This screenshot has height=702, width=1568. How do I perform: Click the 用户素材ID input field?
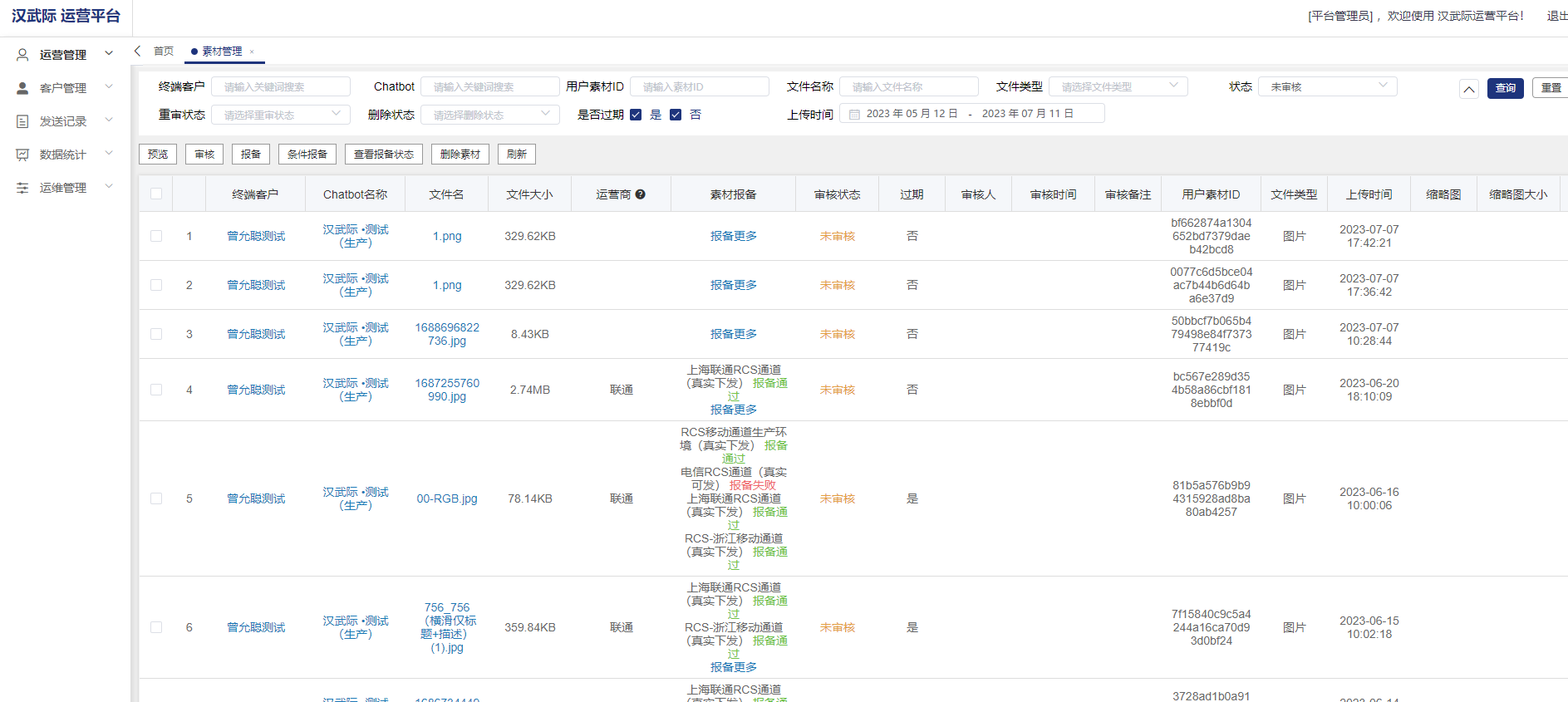click(700, 86)
